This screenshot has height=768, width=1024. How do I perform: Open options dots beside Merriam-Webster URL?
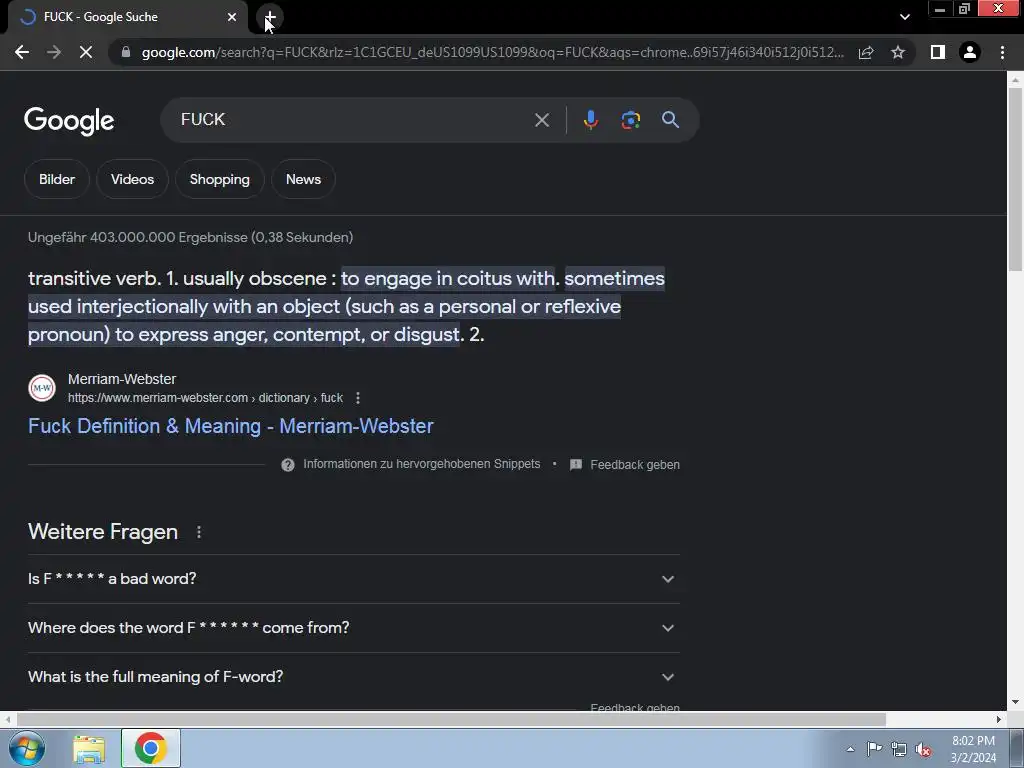pos(357,398)
